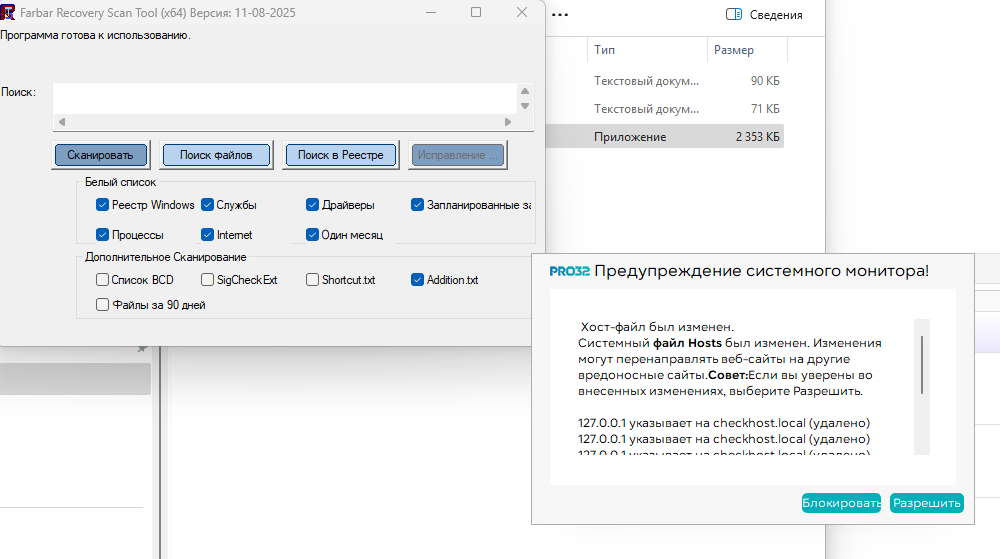
Task: Check the Shortcut.txt option
Action: tap(312, 279)
